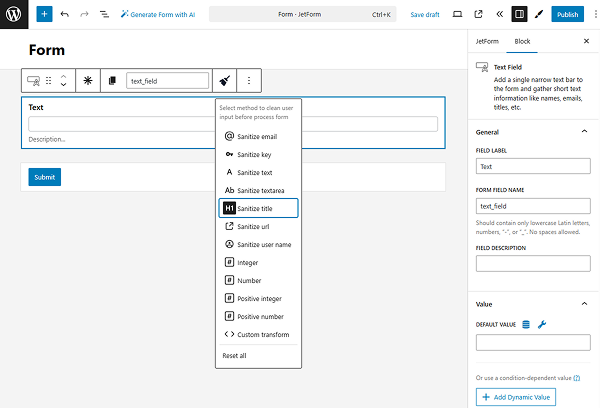Click the sanitize broom icon in block toolbar
This screenshot has height=408, width=600.
coord(225,80)
